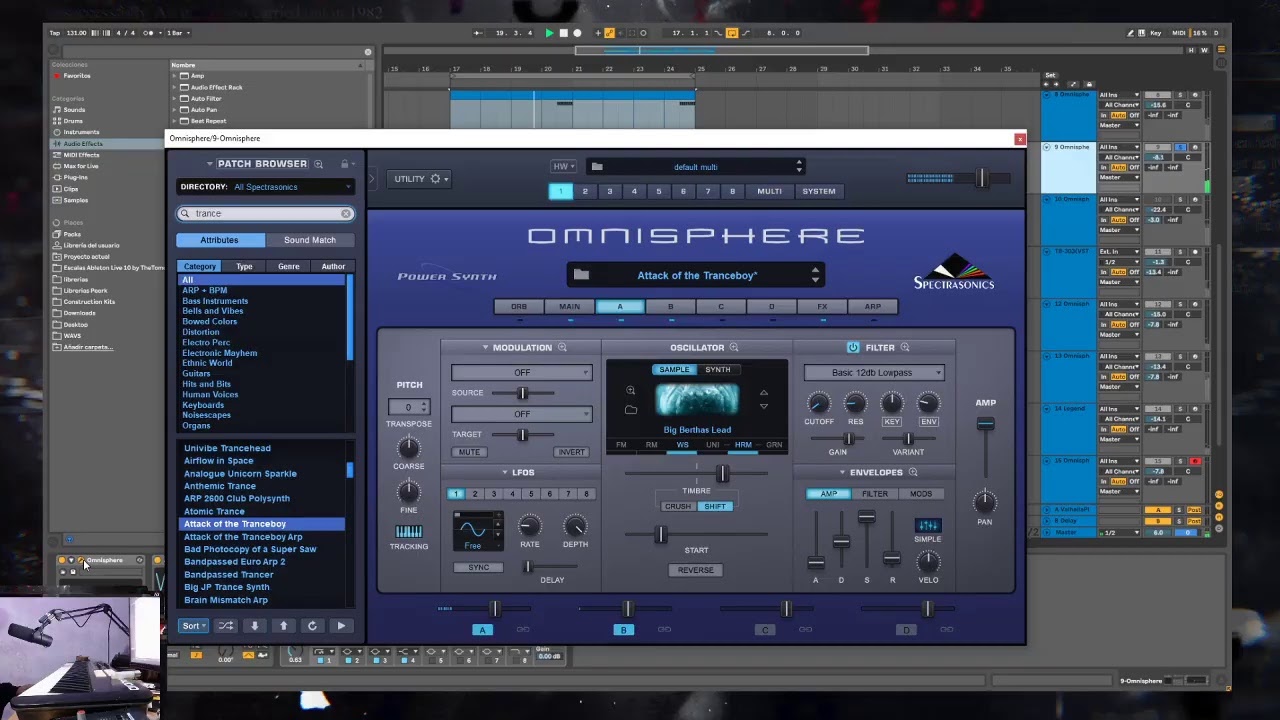Open the HW dropdown

[x=564, y=167]
